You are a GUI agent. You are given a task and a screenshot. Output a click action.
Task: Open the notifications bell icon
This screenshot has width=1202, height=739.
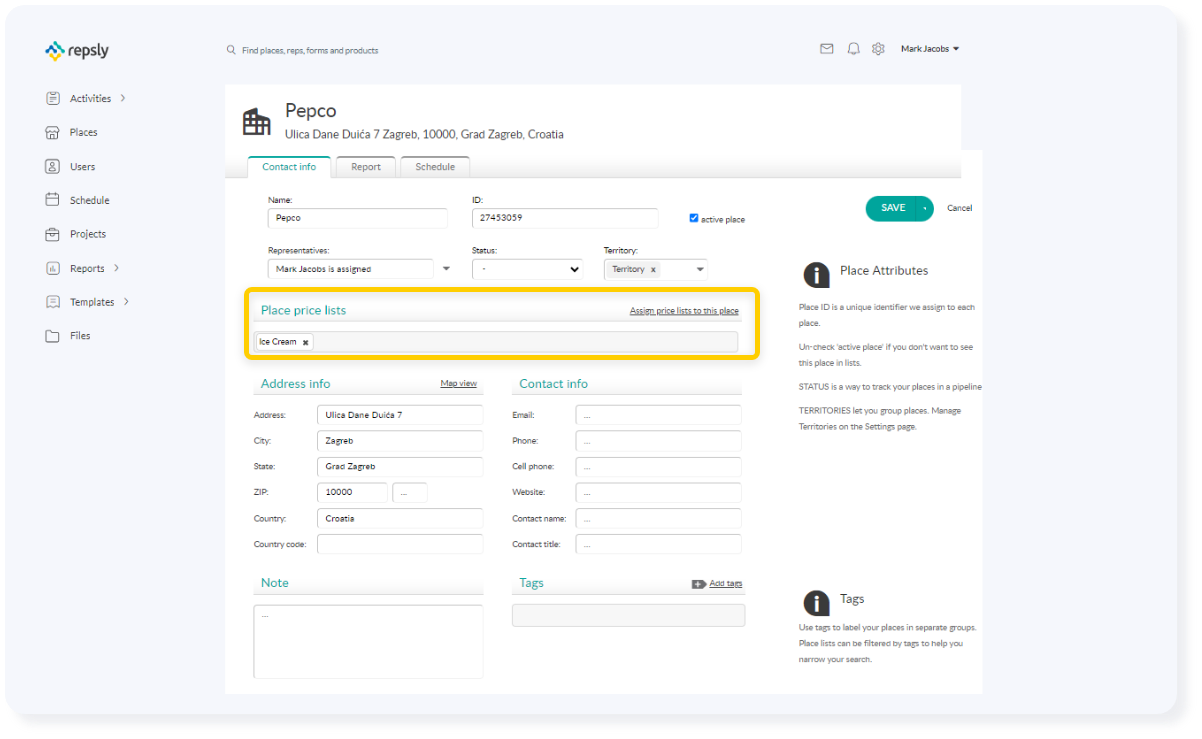tap(853, 48)
